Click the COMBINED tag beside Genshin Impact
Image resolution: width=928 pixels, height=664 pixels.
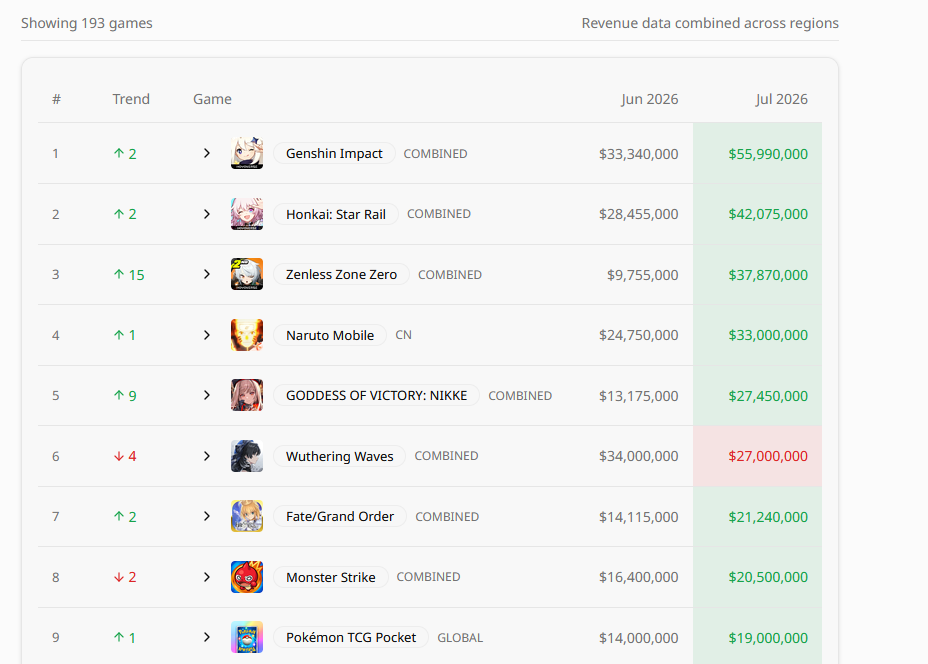[x=435, y=154]
